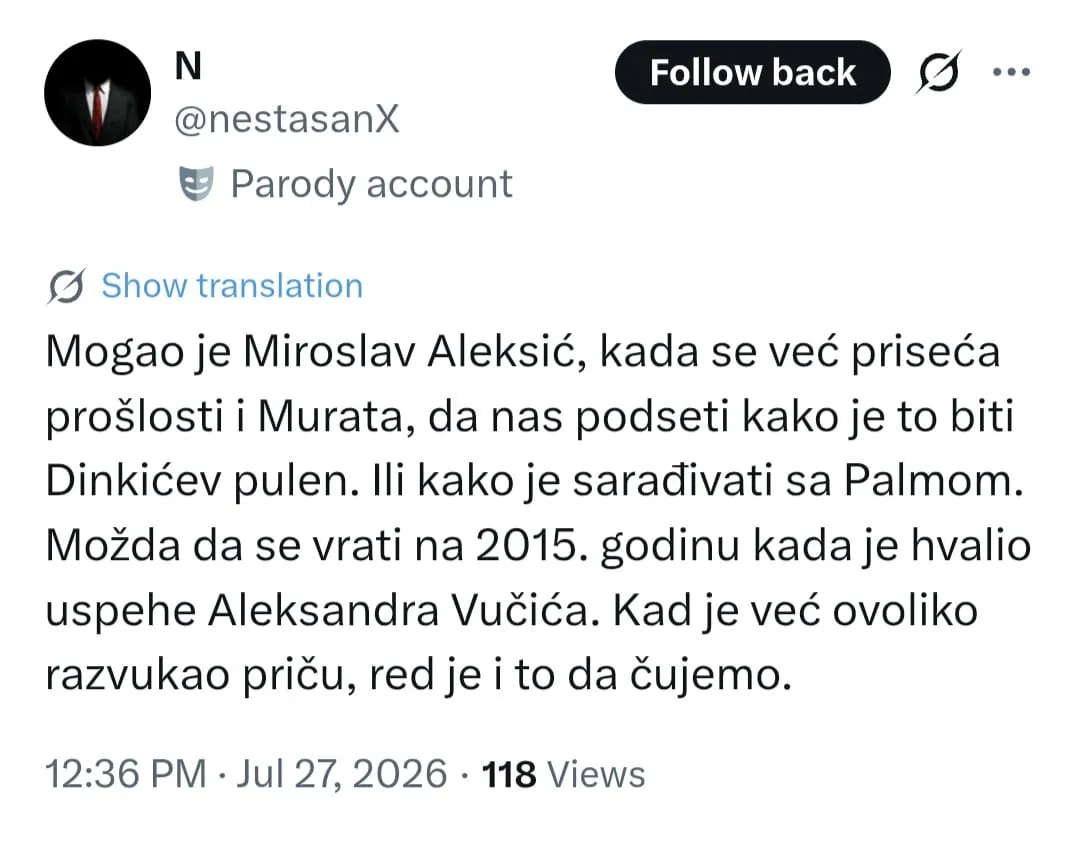Click Grok icon next to Show translation
Viewport: 1080px width, 844px height.
click(x=66, y=286)
